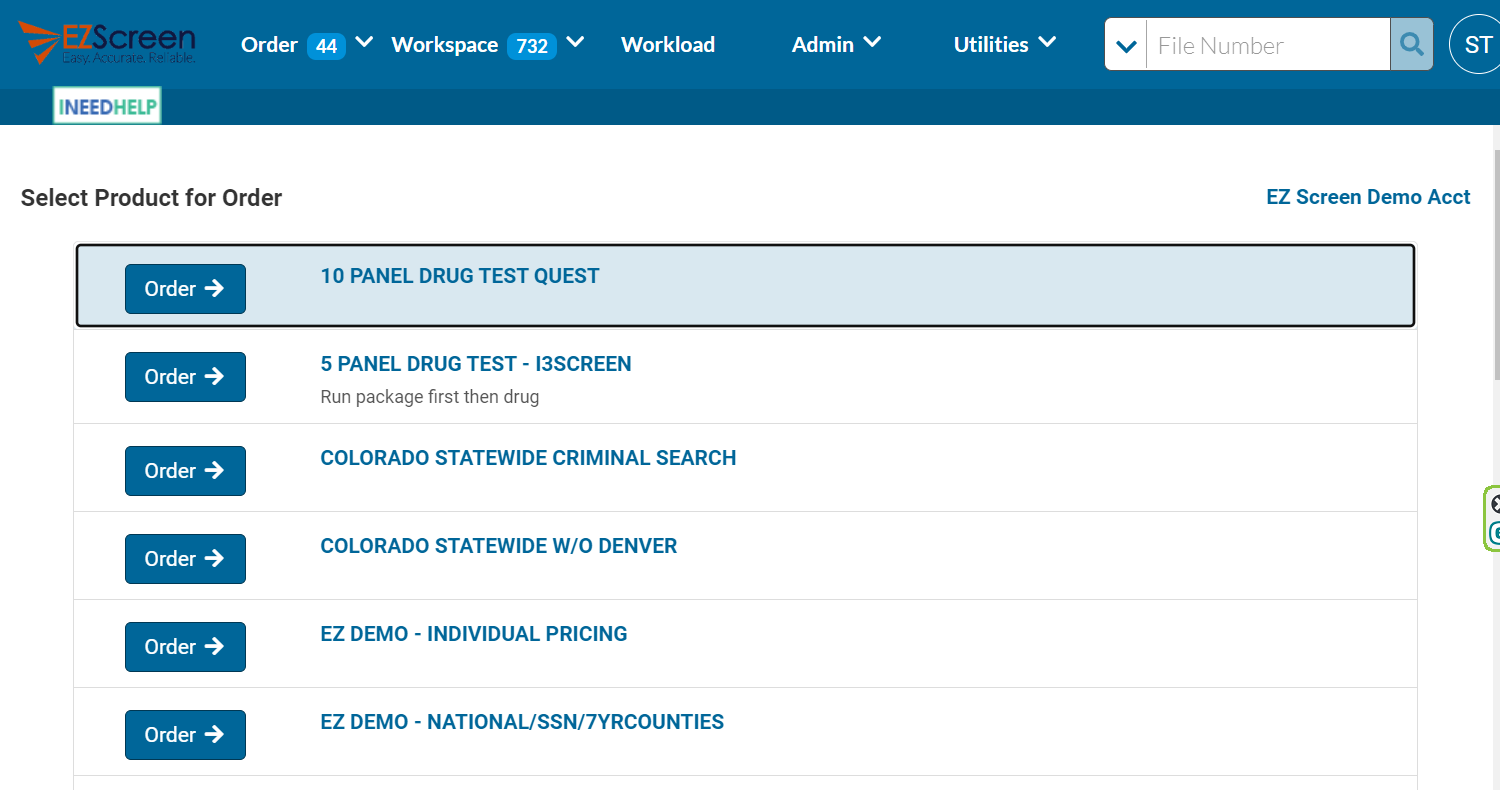Viewport: 1500px width, 790px height.
Task: Click the search magnifier icon
Action: (1411, 45)
